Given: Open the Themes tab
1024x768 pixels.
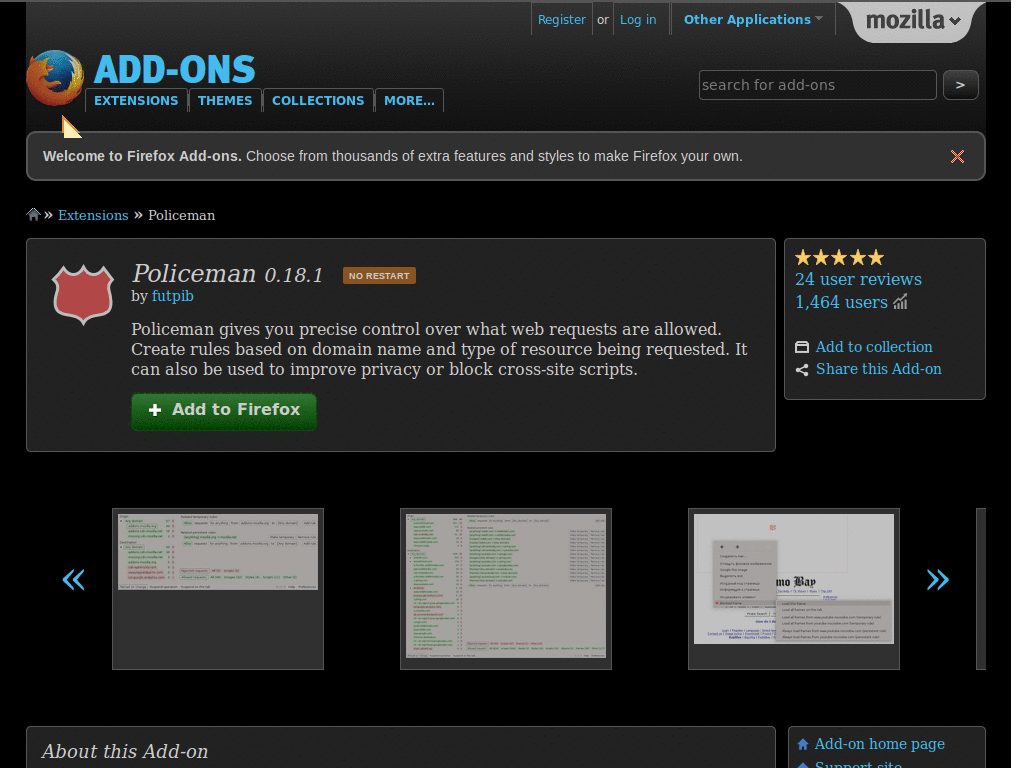Looking at the screenshot, I should click(x=225, y=101).
